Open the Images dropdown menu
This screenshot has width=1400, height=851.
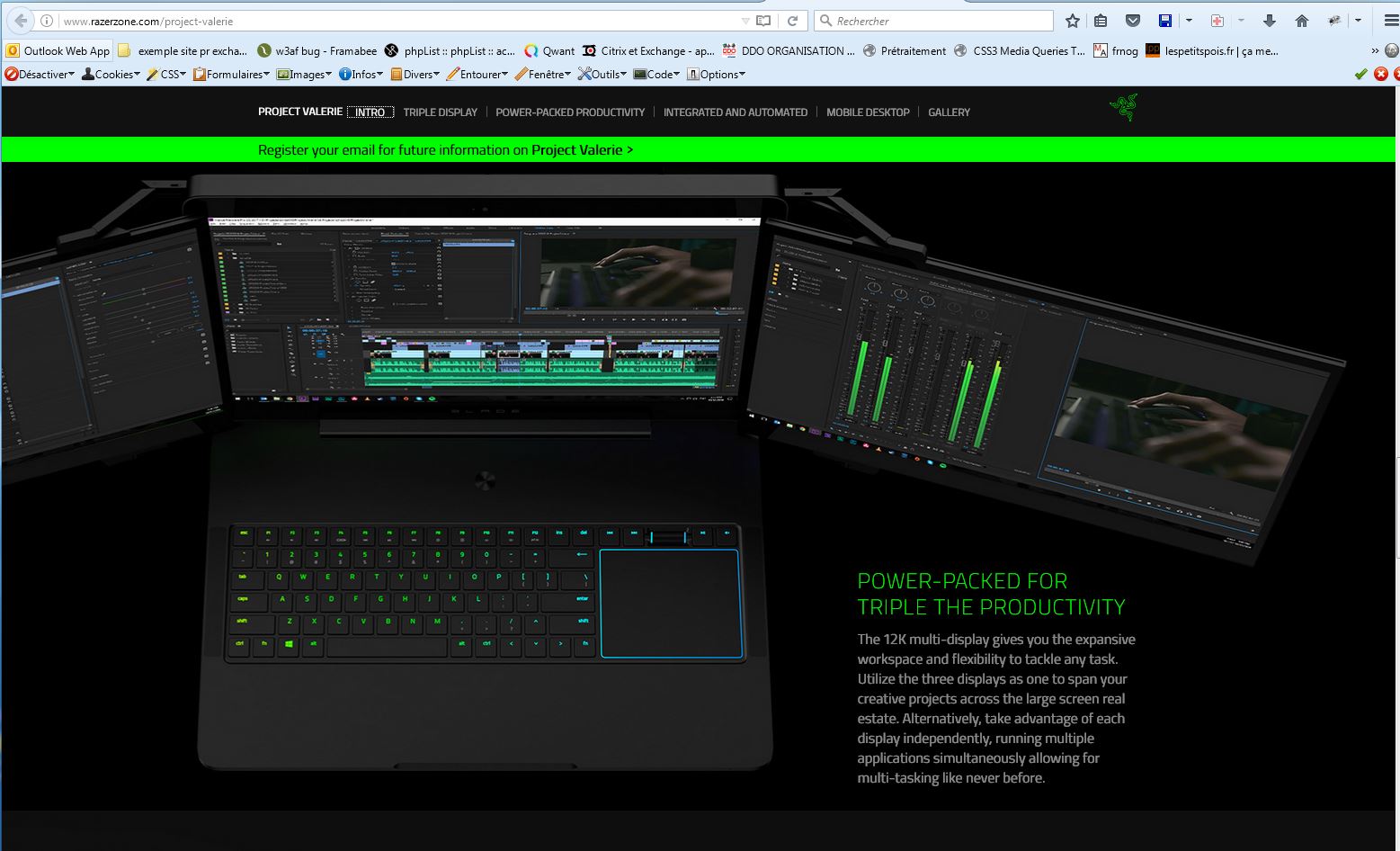pos(304,75)
